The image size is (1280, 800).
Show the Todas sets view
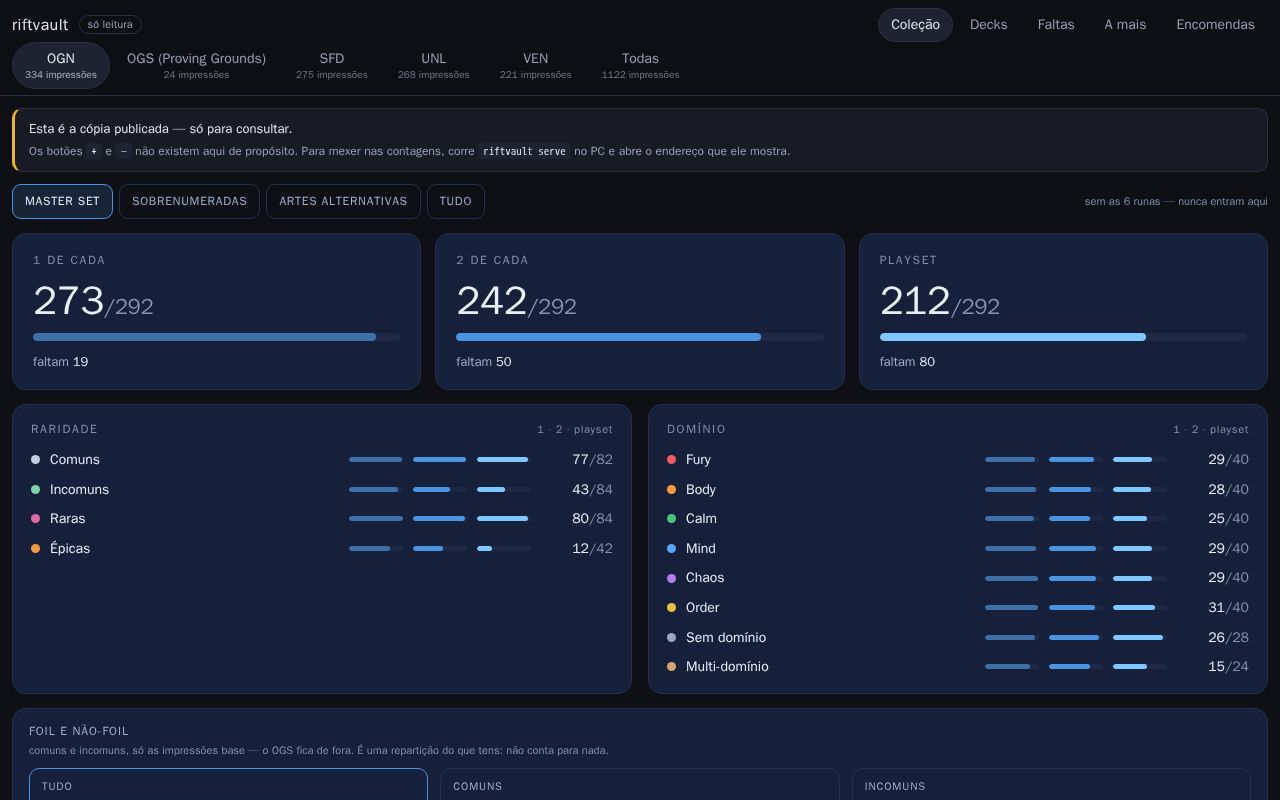click(x=640, y=66)
